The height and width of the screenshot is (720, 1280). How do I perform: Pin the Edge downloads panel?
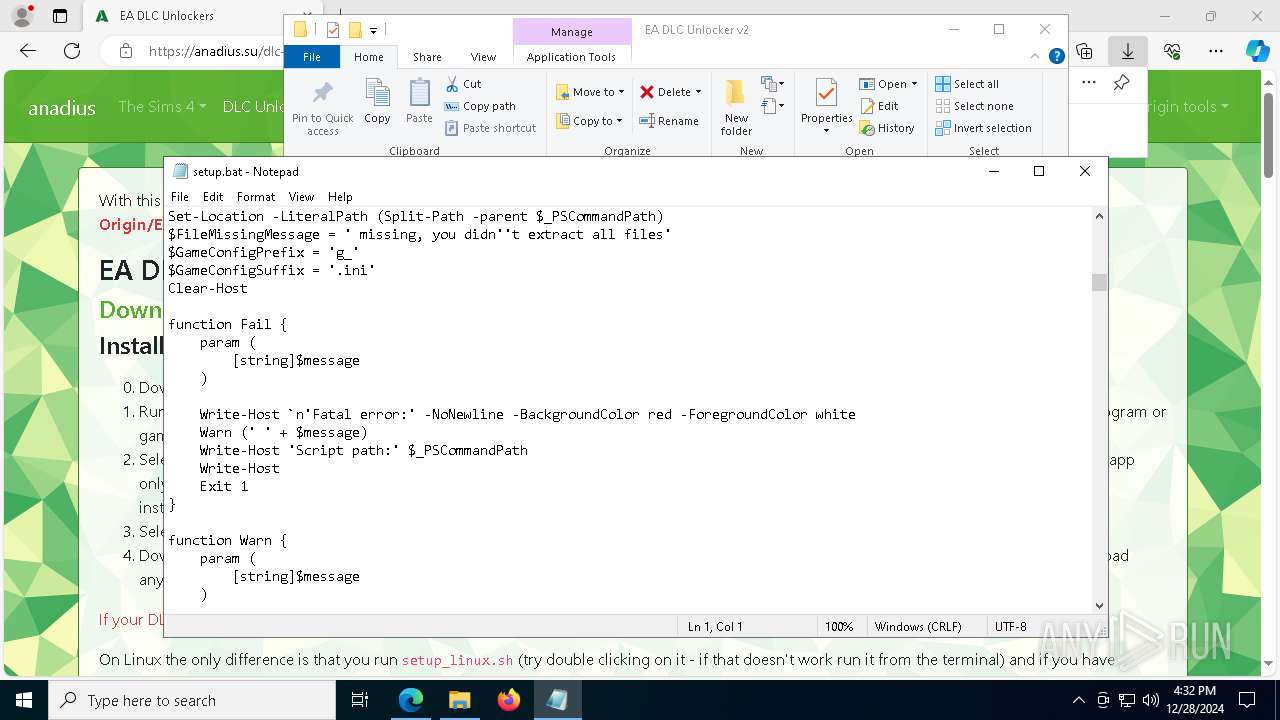click(x=1122, y=83)
